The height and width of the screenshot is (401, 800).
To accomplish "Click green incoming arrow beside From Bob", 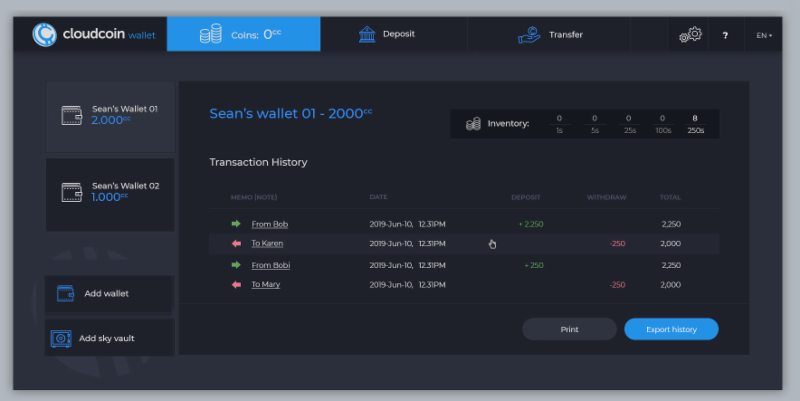I will (x=236, y=223).
